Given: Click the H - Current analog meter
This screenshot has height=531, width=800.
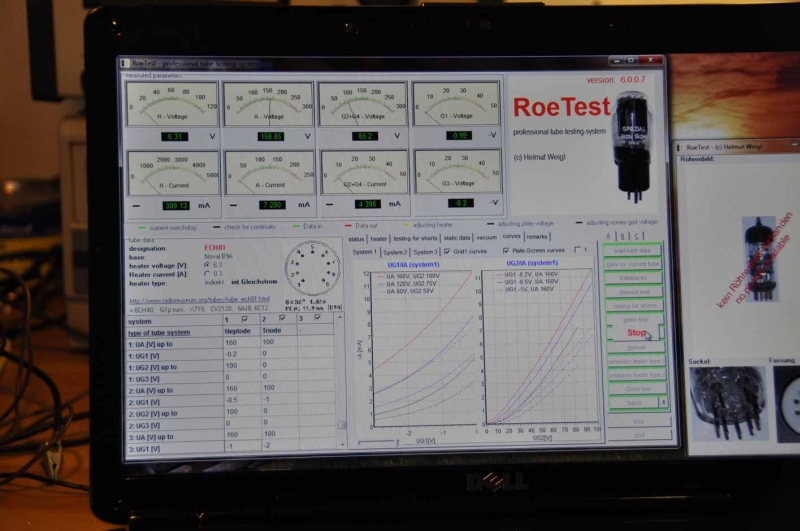Looking at the screenshot, I should pyautogui.click(x=173, y=173).
